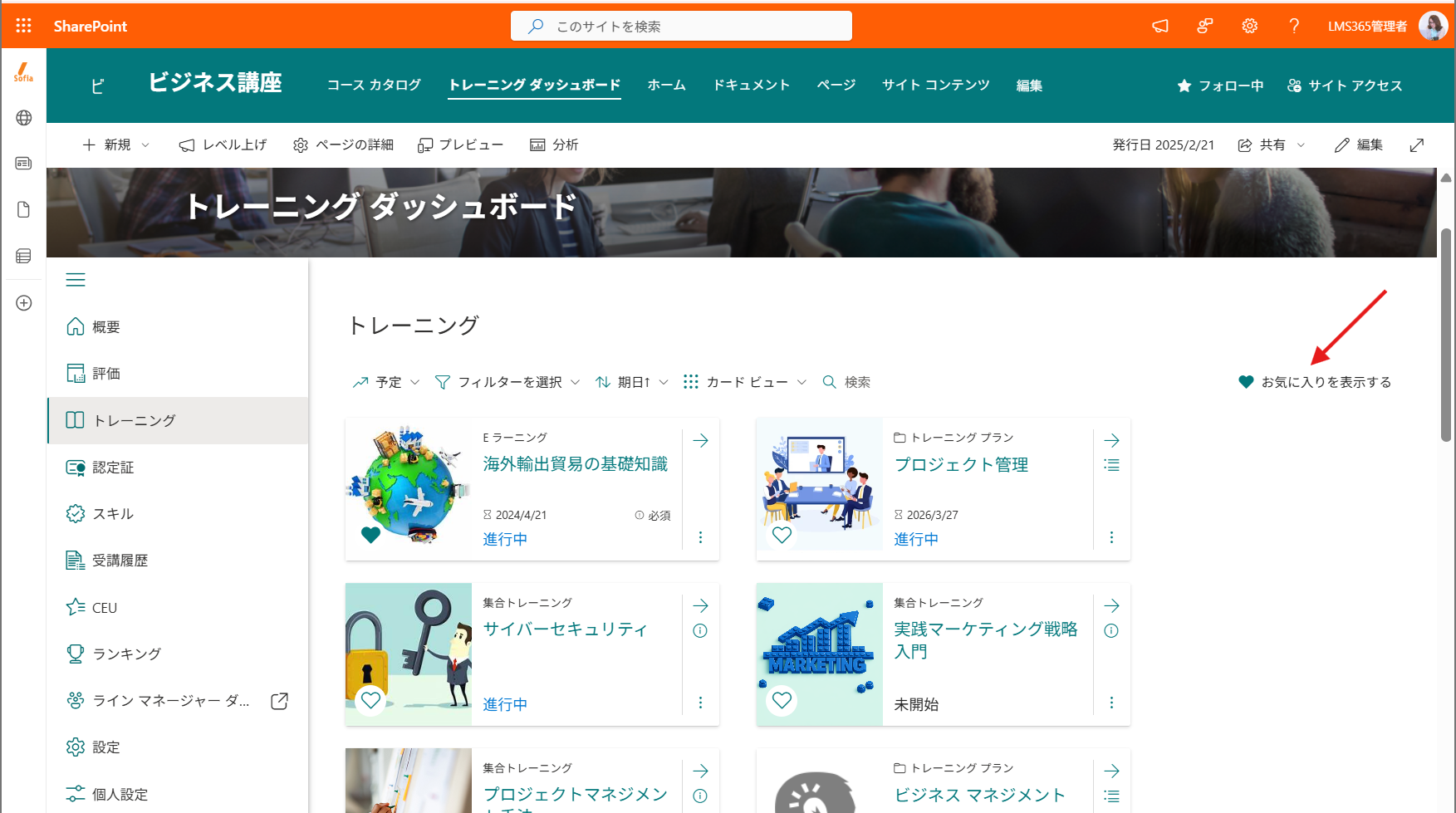Show the プロジェクト管理 course list icon

1111,465
